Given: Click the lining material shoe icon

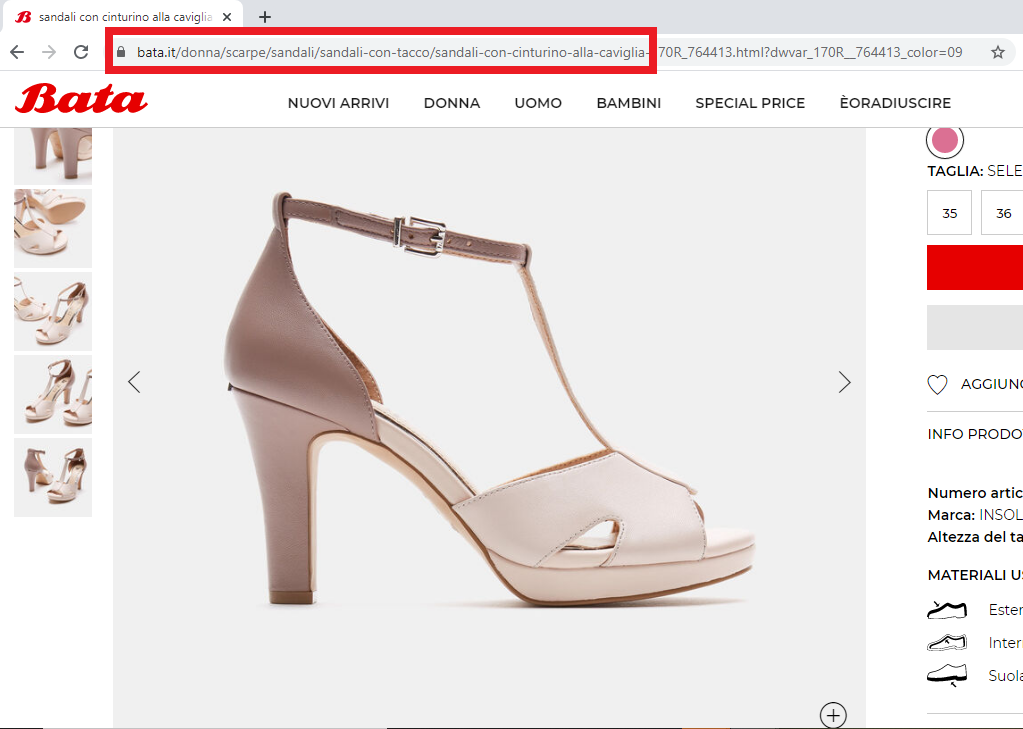Looking at the screenshot, I should (x=947, y=643).
